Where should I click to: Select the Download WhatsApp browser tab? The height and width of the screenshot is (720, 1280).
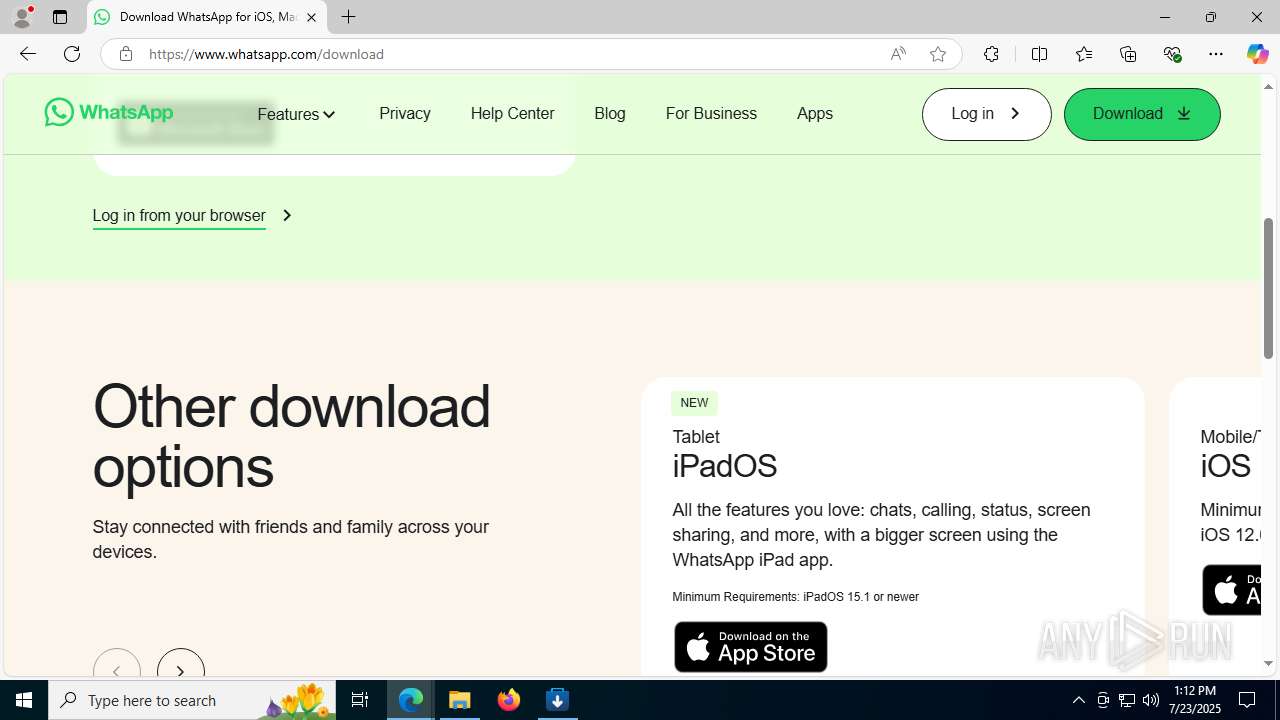tap(207, 17)
